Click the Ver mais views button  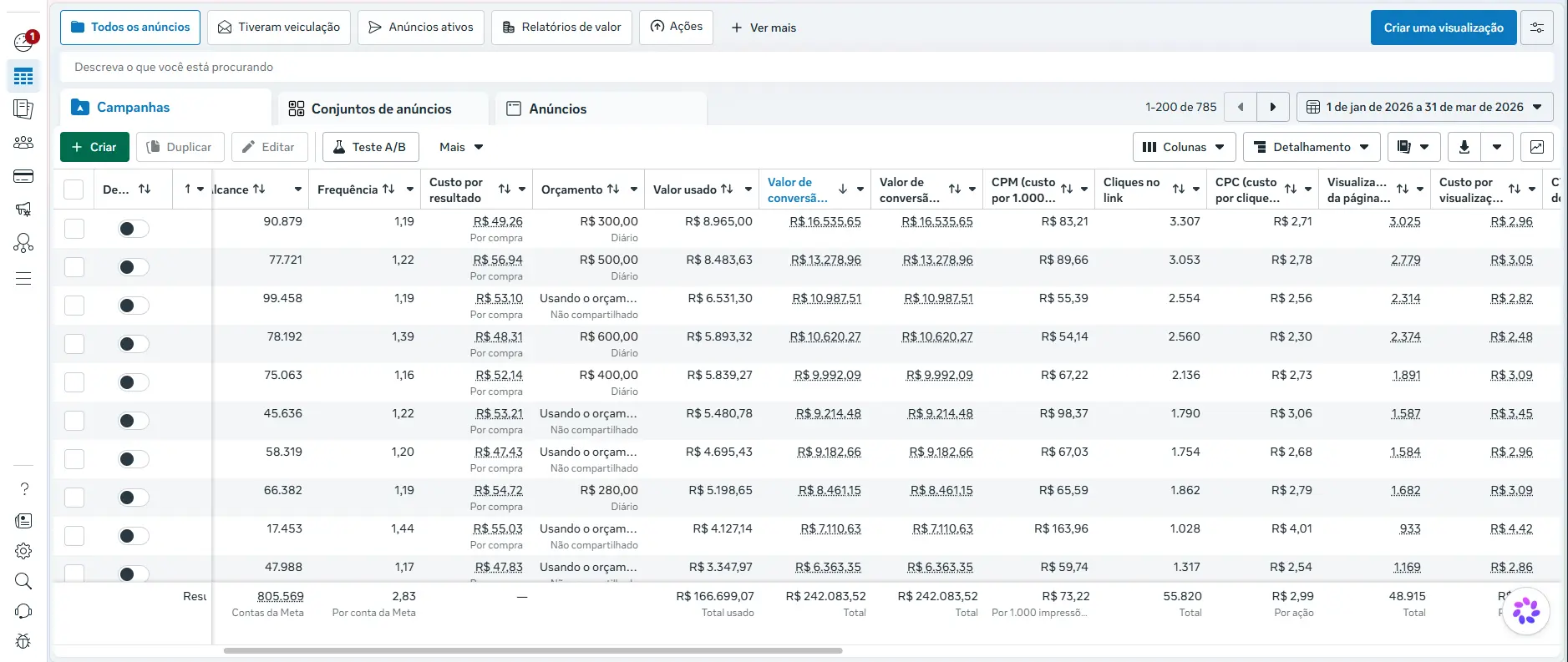click(764, 28)
